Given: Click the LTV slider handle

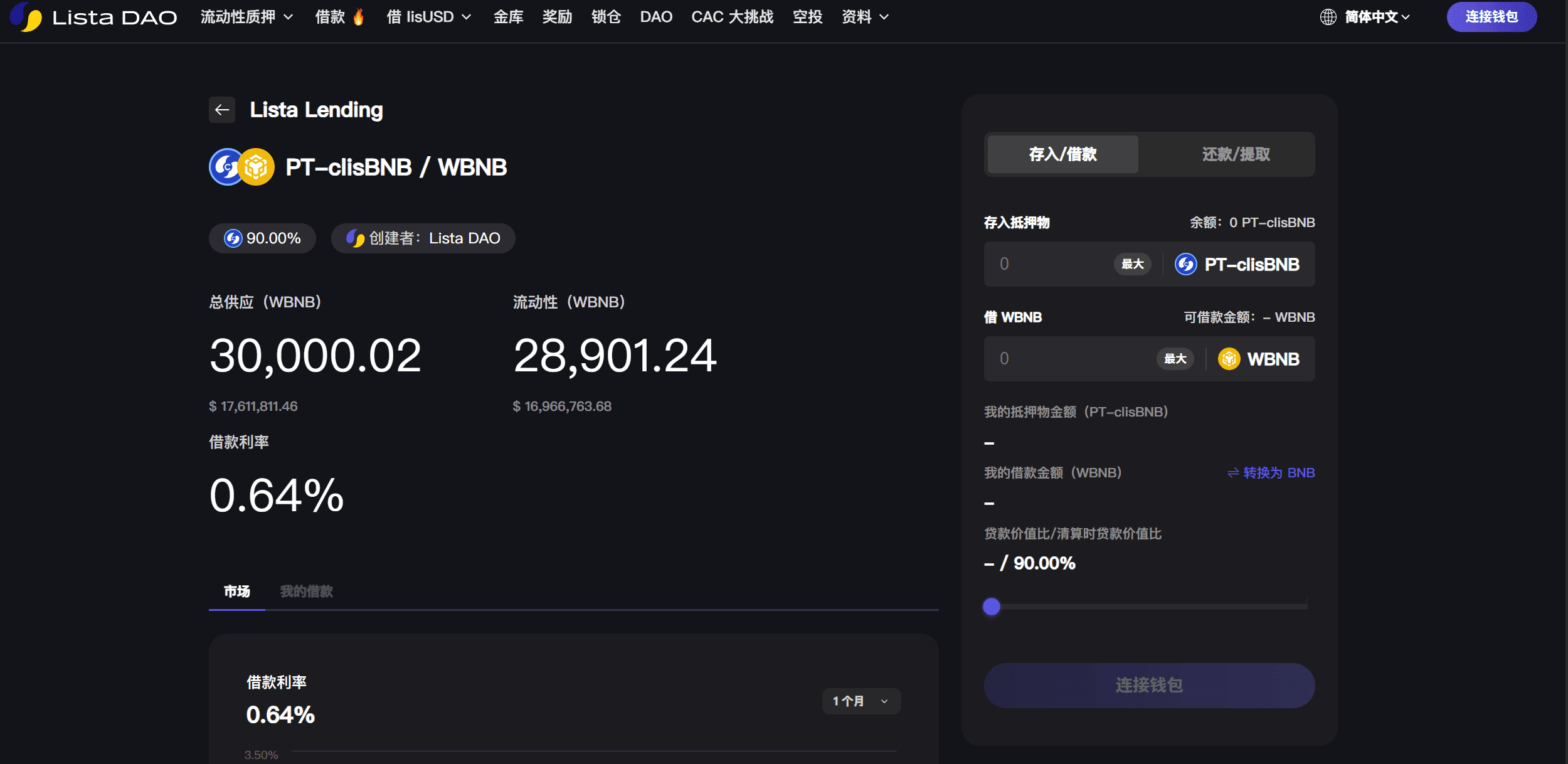Looking at the screenshot, I should (x=991, y=607).
